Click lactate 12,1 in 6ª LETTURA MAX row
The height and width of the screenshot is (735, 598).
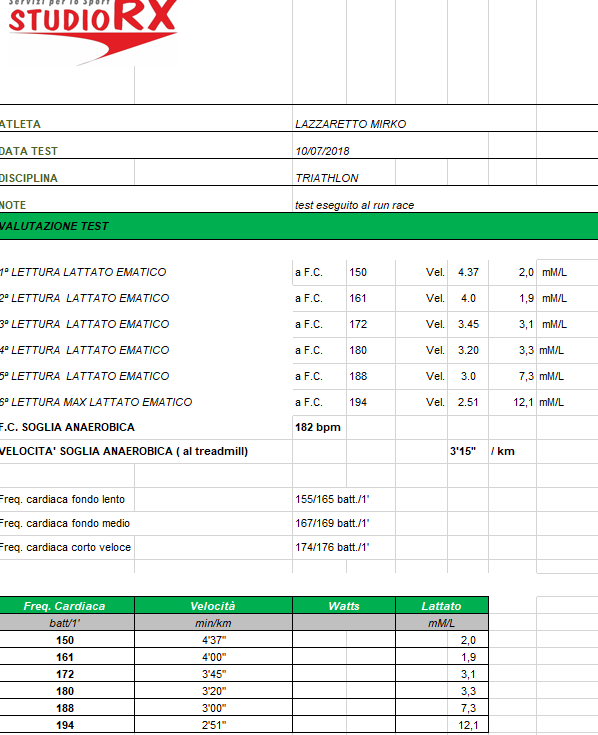click(x=523, y=402)
